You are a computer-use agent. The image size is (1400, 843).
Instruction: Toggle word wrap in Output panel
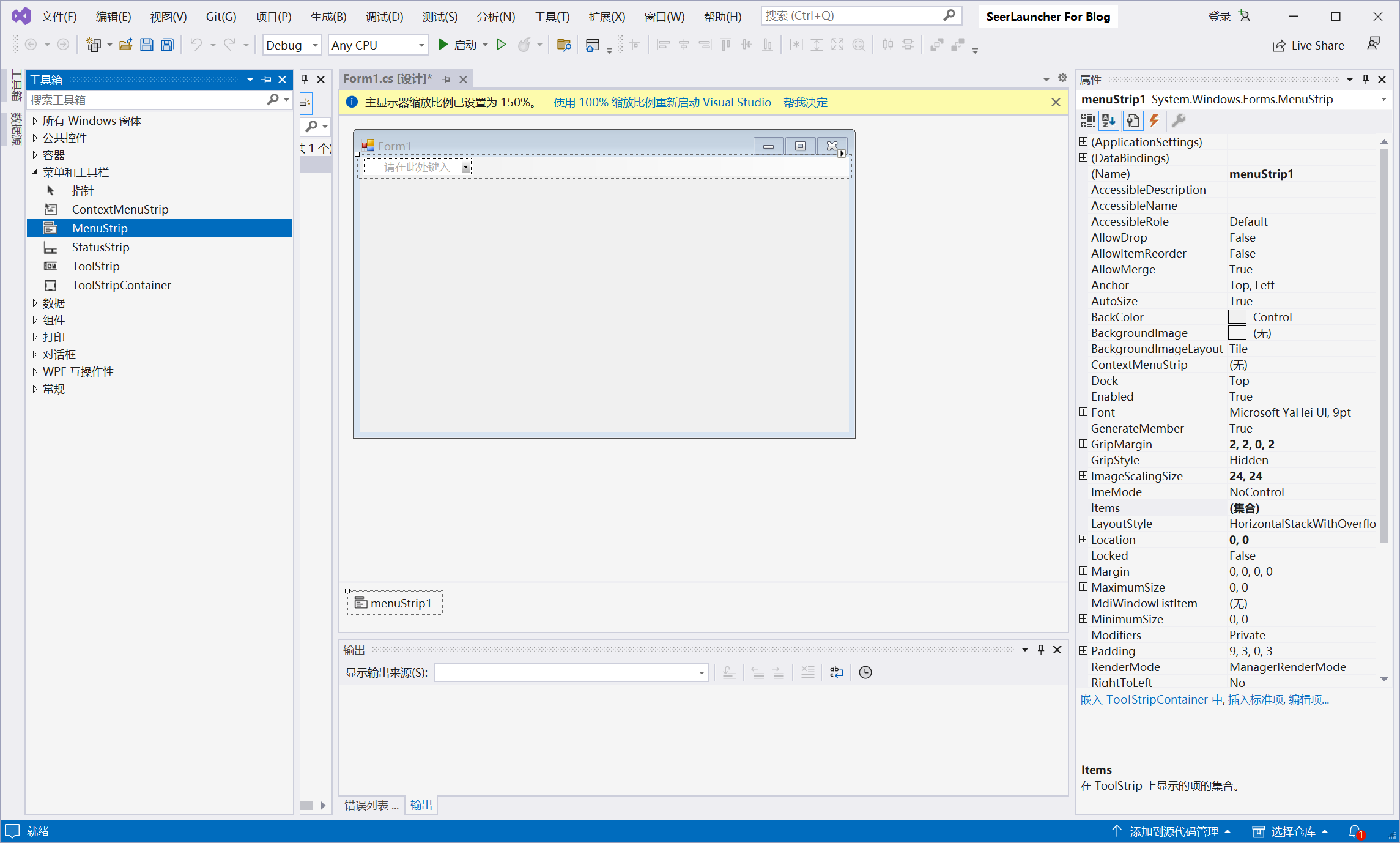(x=836, y=672)
